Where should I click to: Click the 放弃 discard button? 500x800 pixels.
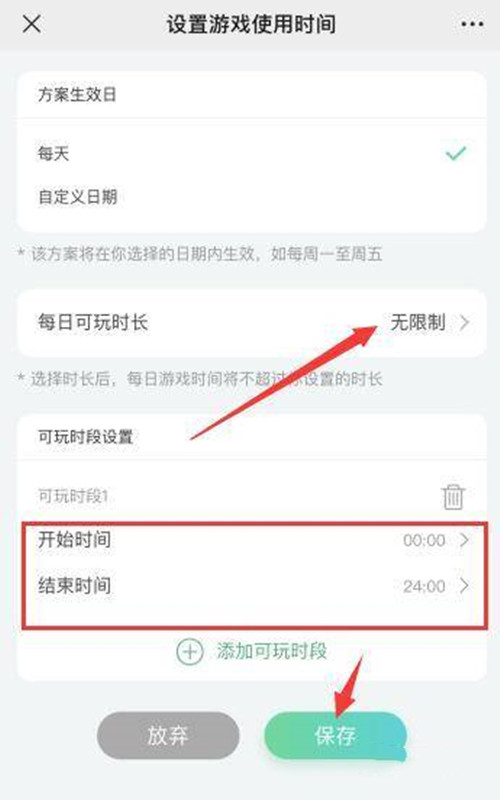168,735
